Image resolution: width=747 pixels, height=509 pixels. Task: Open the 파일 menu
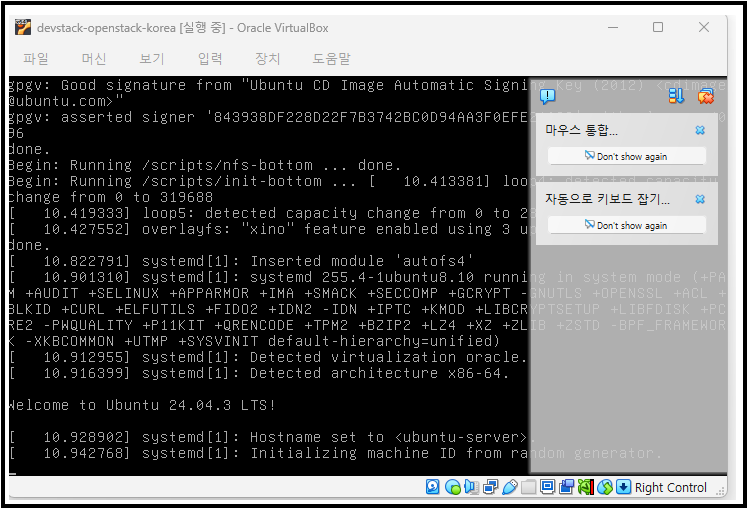point(36,59)
